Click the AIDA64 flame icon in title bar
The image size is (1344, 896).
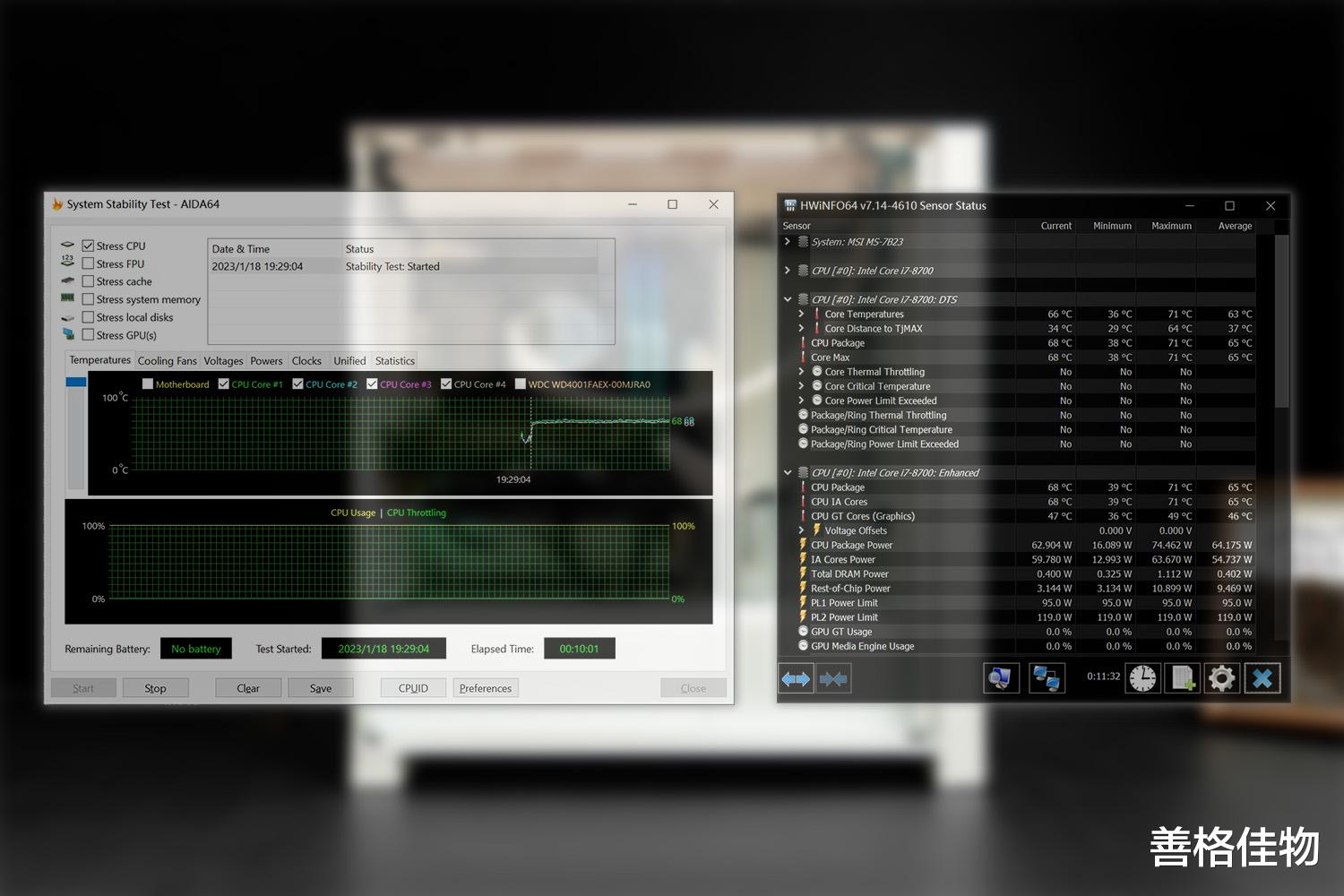coord(57,204)
